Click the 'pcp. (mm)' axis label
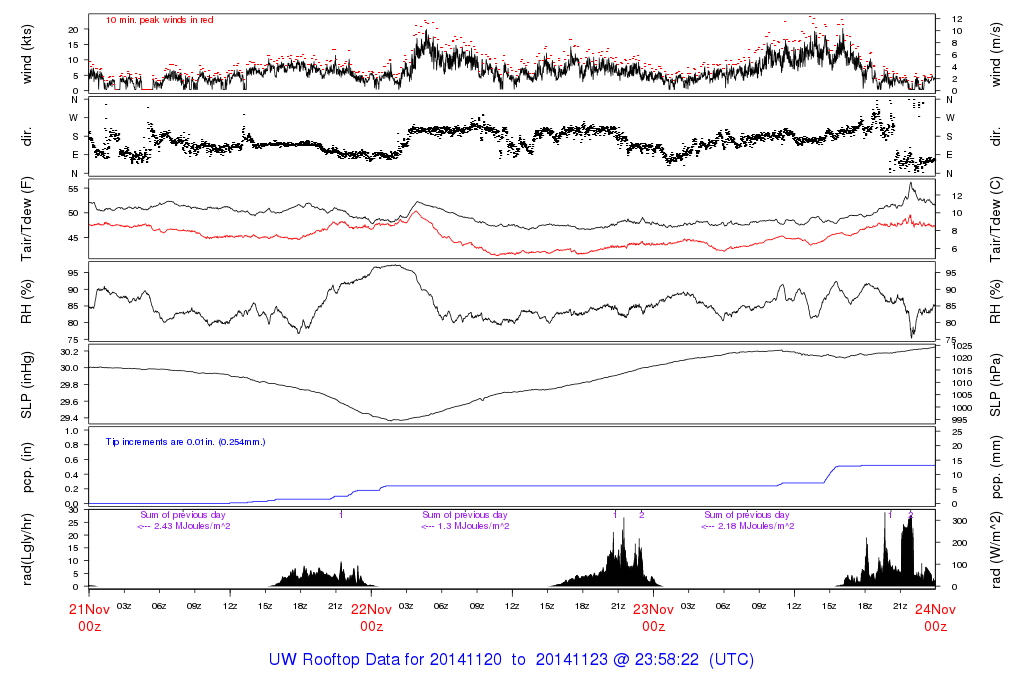The height and width of the screenshot is (700, 1024). coord(995,467)
